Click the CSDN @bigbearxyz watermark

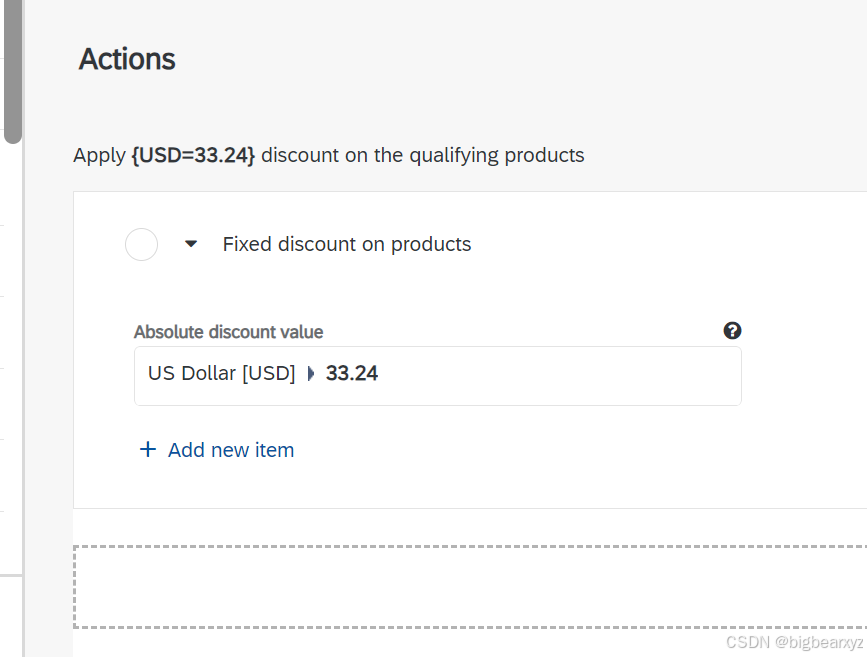[794, 642]
